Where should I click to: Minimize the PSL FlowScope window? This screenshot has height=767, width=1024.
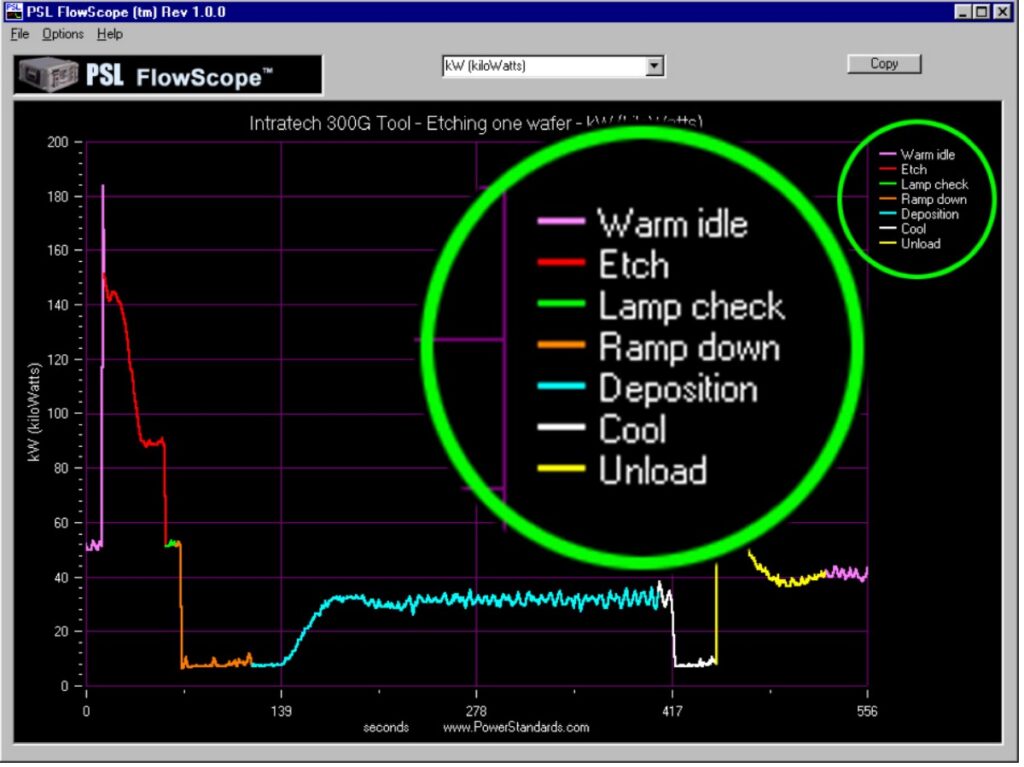pyautogui.click(x=965, y=12)
